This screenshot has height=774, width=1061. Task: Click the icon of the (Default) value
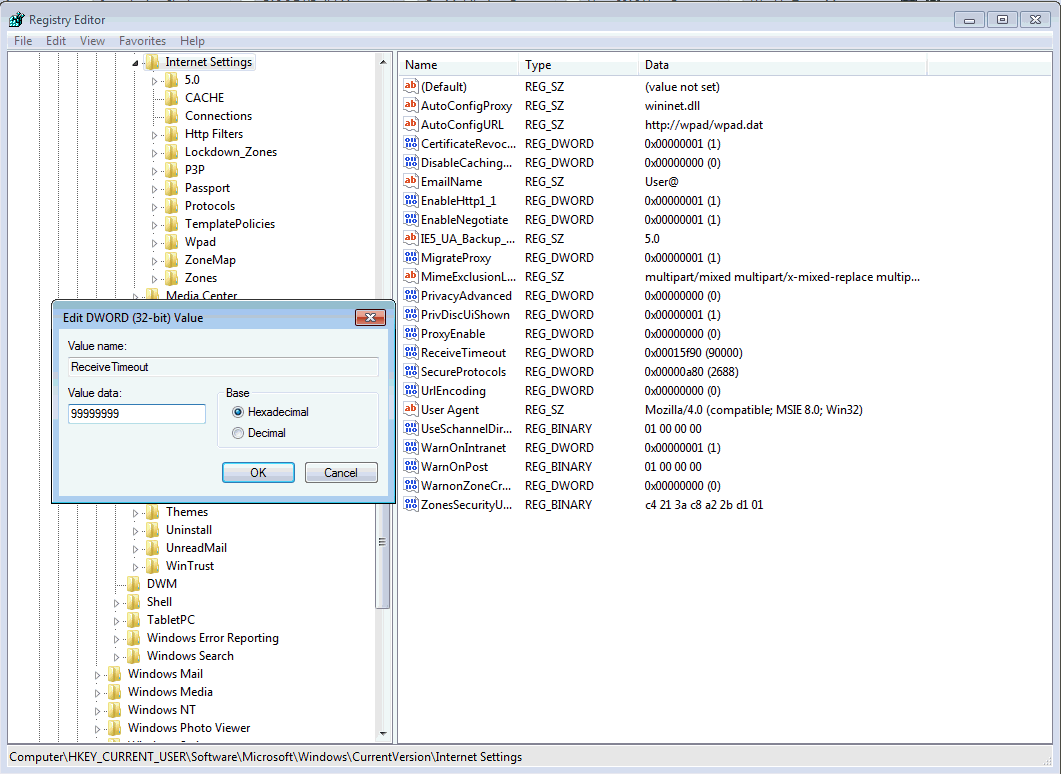(x=411, y=86)
